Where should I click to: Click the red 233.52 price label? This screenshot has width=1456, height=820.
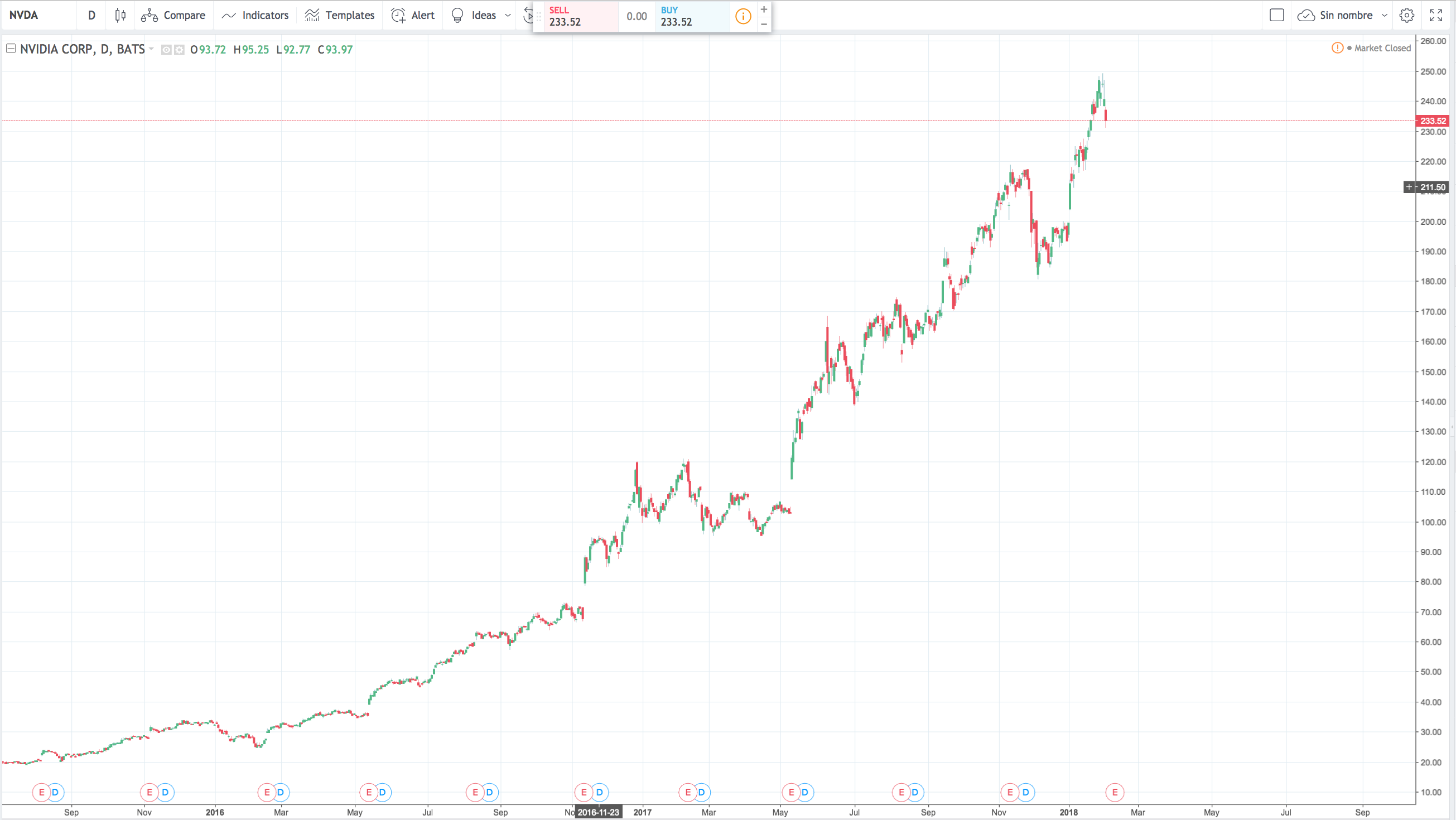tap(1433, 121)
